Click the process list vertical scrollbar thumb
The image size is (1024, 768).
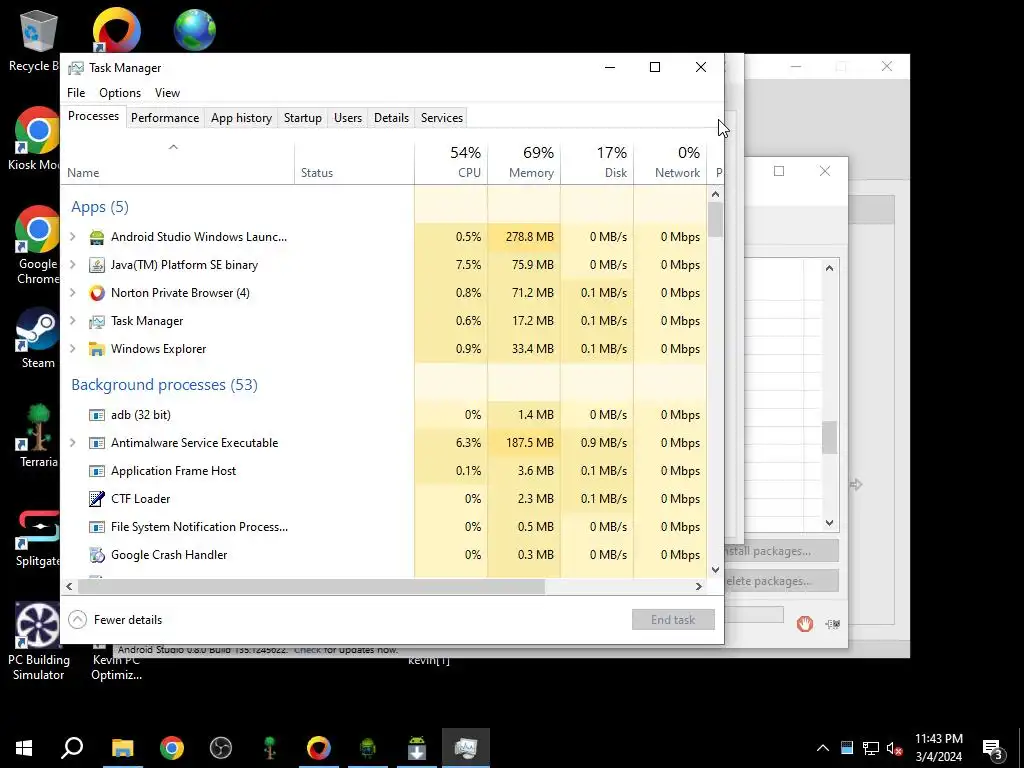tap(716, 219)
